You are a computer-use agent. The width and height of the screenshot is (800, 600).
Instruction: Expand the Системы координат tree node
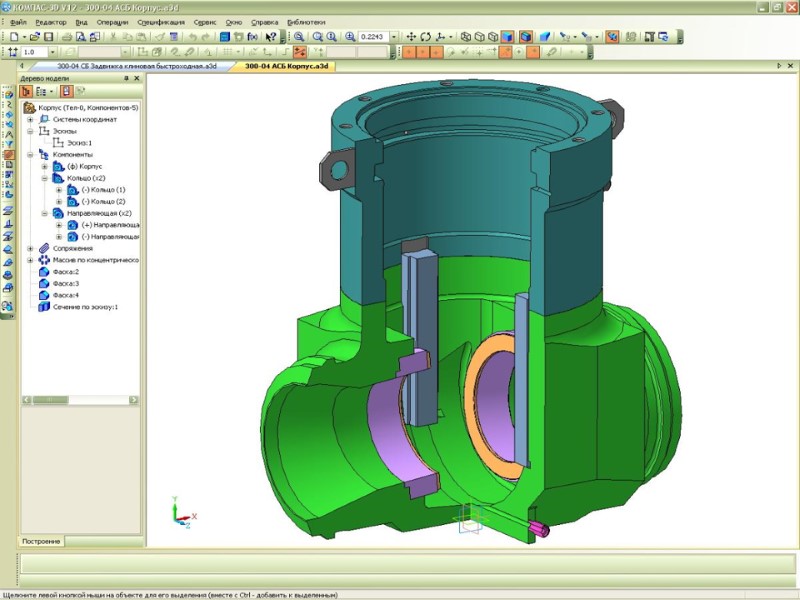[x=30, y=119]
